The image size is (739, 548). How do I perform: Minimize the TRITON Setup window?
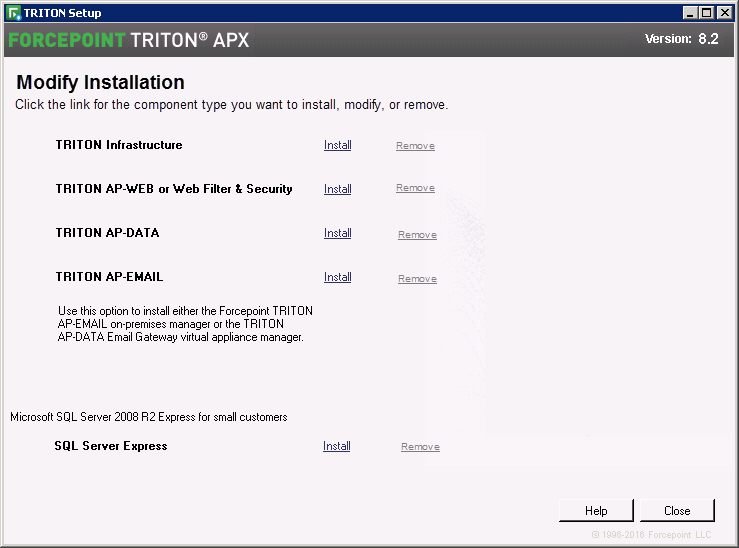[690, 13]
